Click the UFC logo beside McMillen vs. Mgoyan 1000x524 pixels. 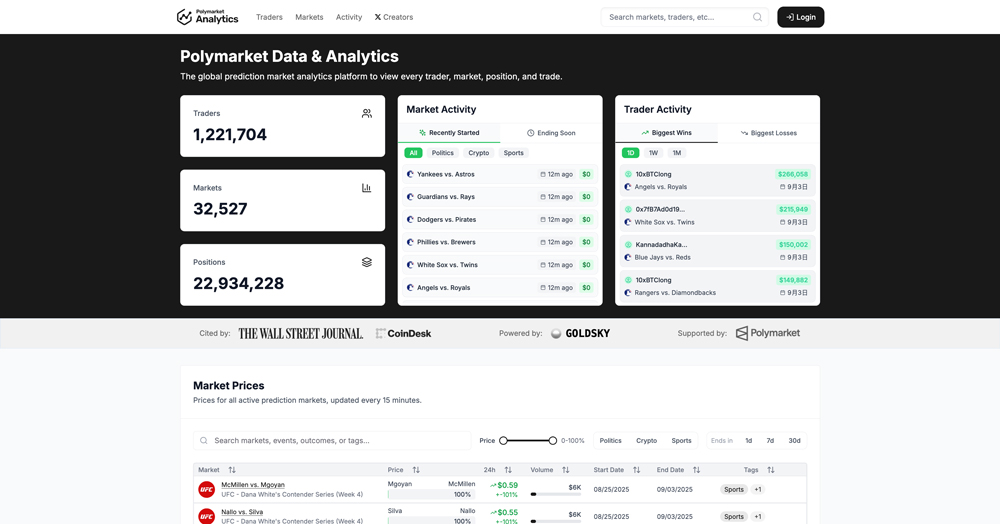click(206, 489)
